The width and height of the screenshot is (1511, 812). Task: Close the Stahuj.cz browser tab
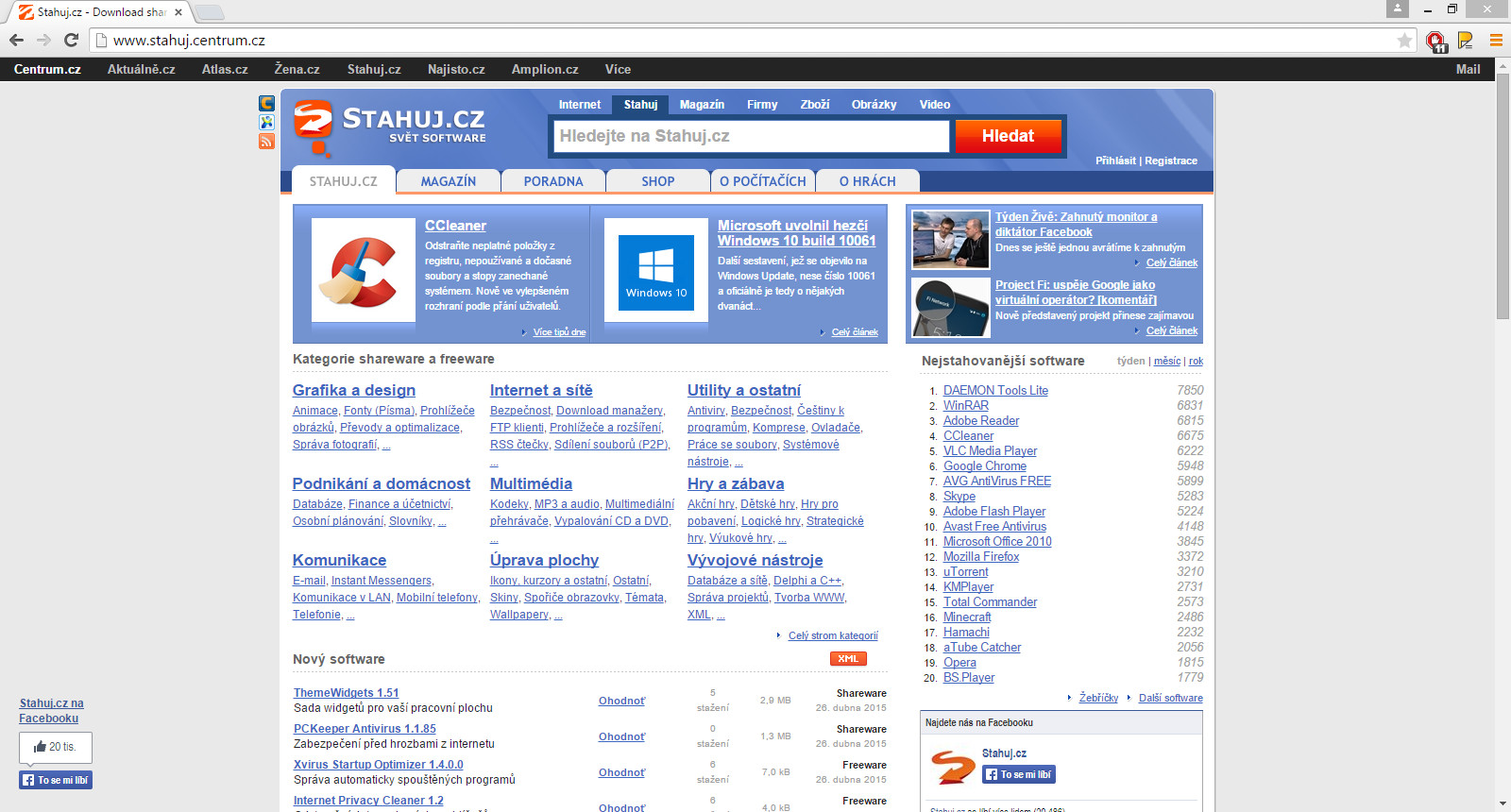(x=178, y=12)
